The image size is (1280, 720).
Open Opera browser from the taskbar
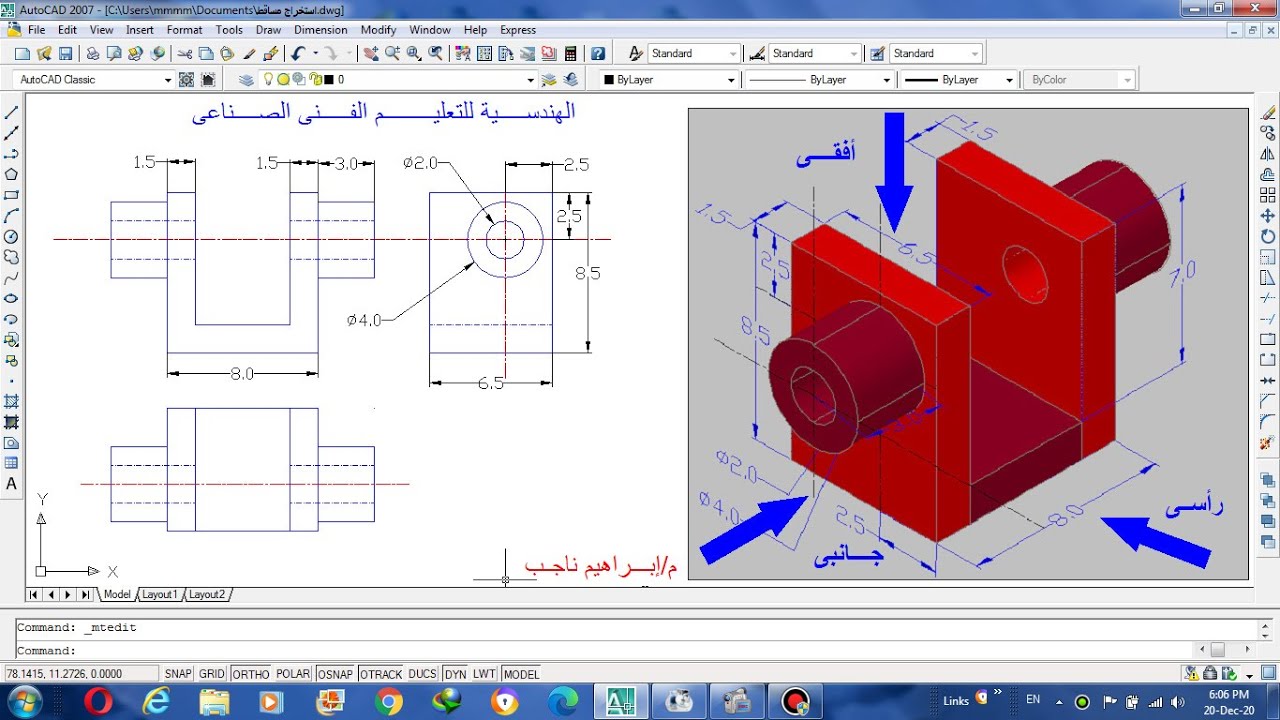click(x=98, y=702)
